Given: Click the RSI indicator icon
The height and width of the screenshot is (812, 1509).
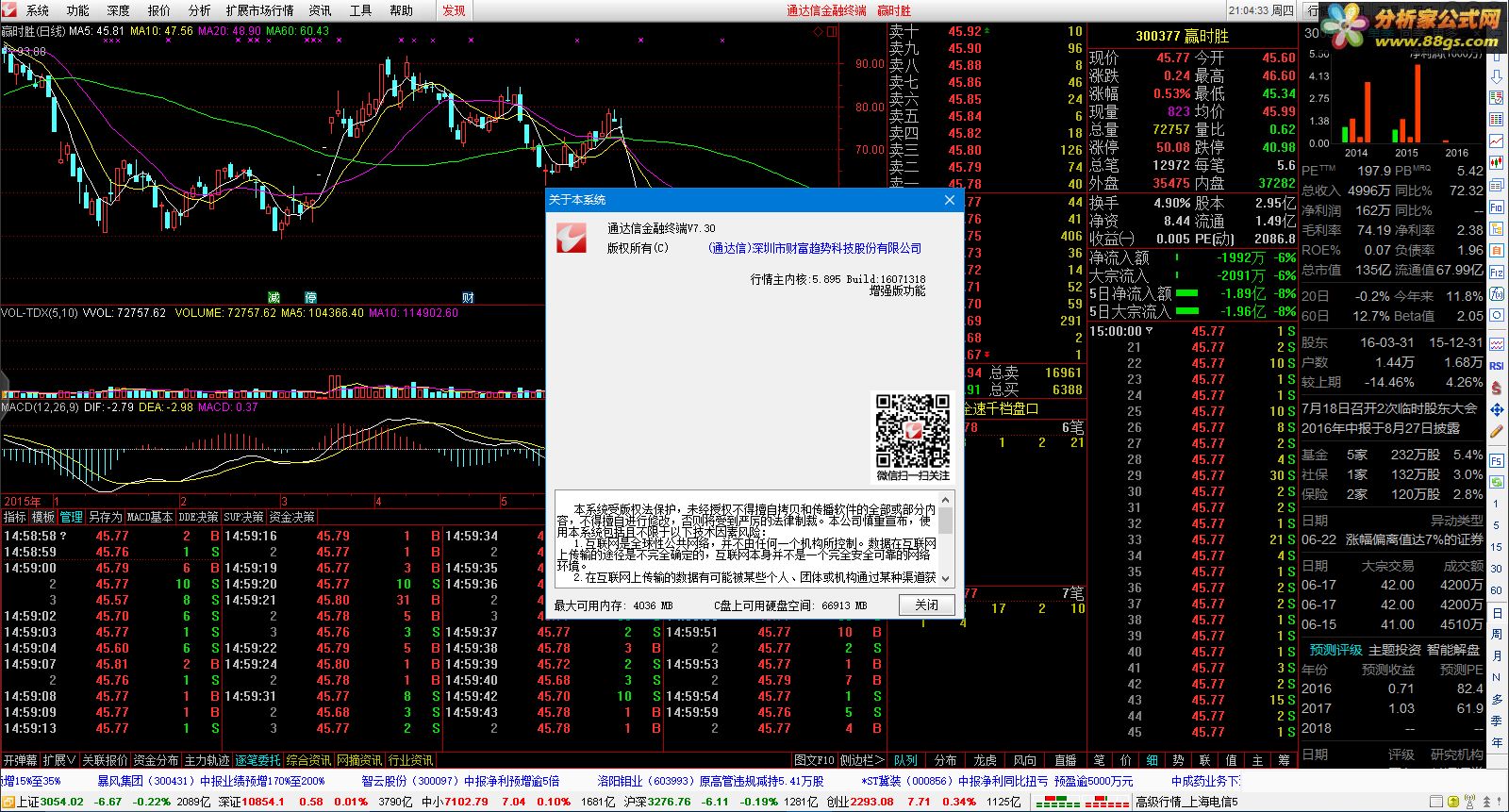Looking at the screenshot, I should (1496, 366).
